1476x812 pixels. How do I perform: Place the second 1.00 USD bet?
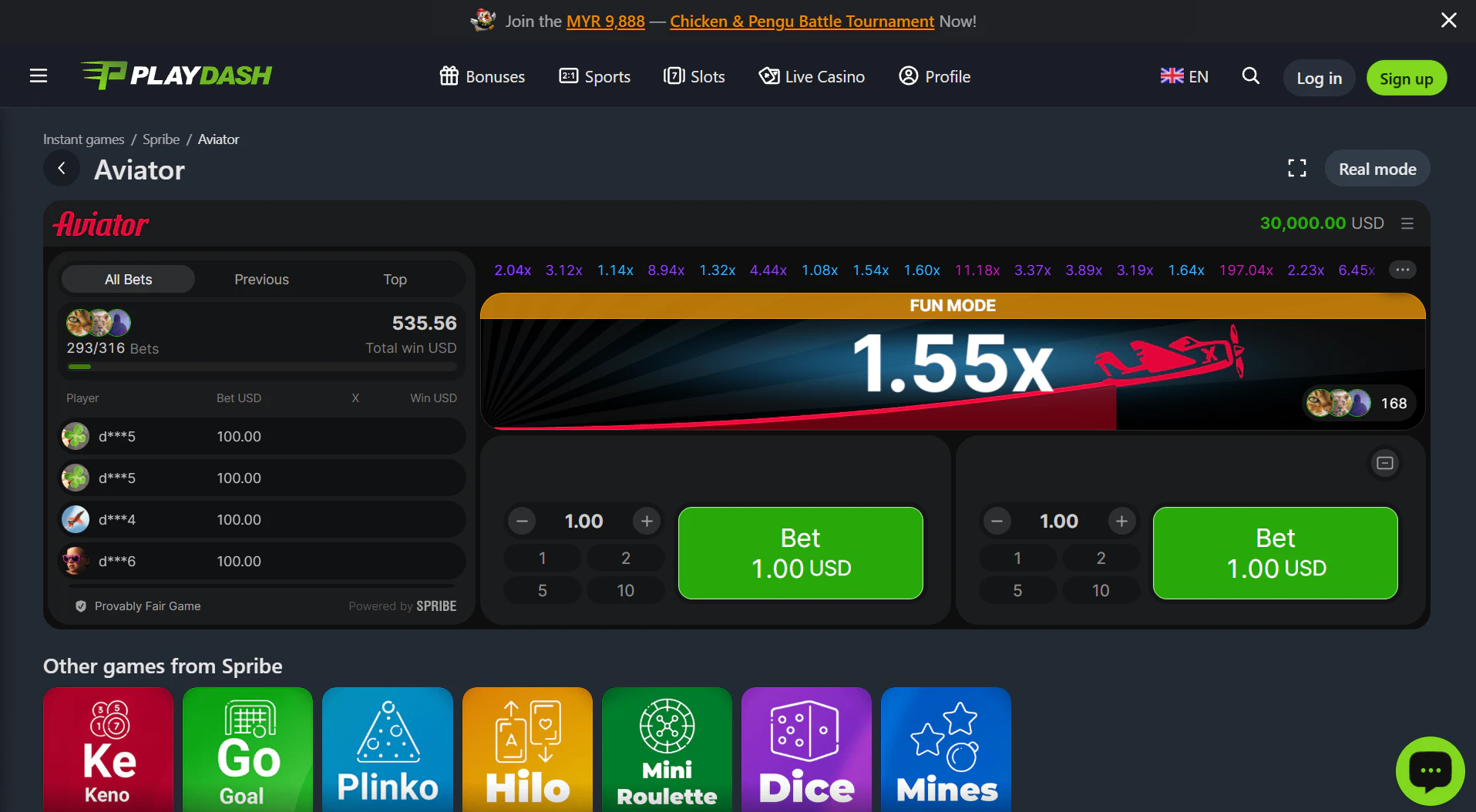click(1276, 553)
